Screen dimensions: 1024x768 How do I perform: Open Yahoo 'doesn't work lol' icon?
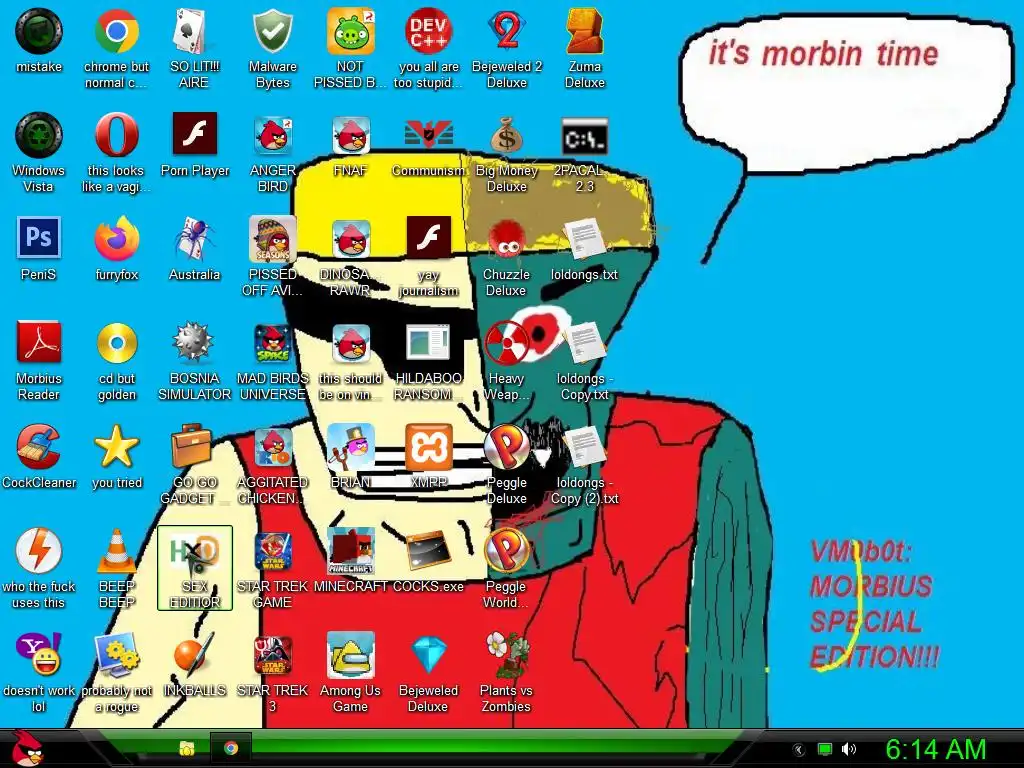tap(39, 654)
